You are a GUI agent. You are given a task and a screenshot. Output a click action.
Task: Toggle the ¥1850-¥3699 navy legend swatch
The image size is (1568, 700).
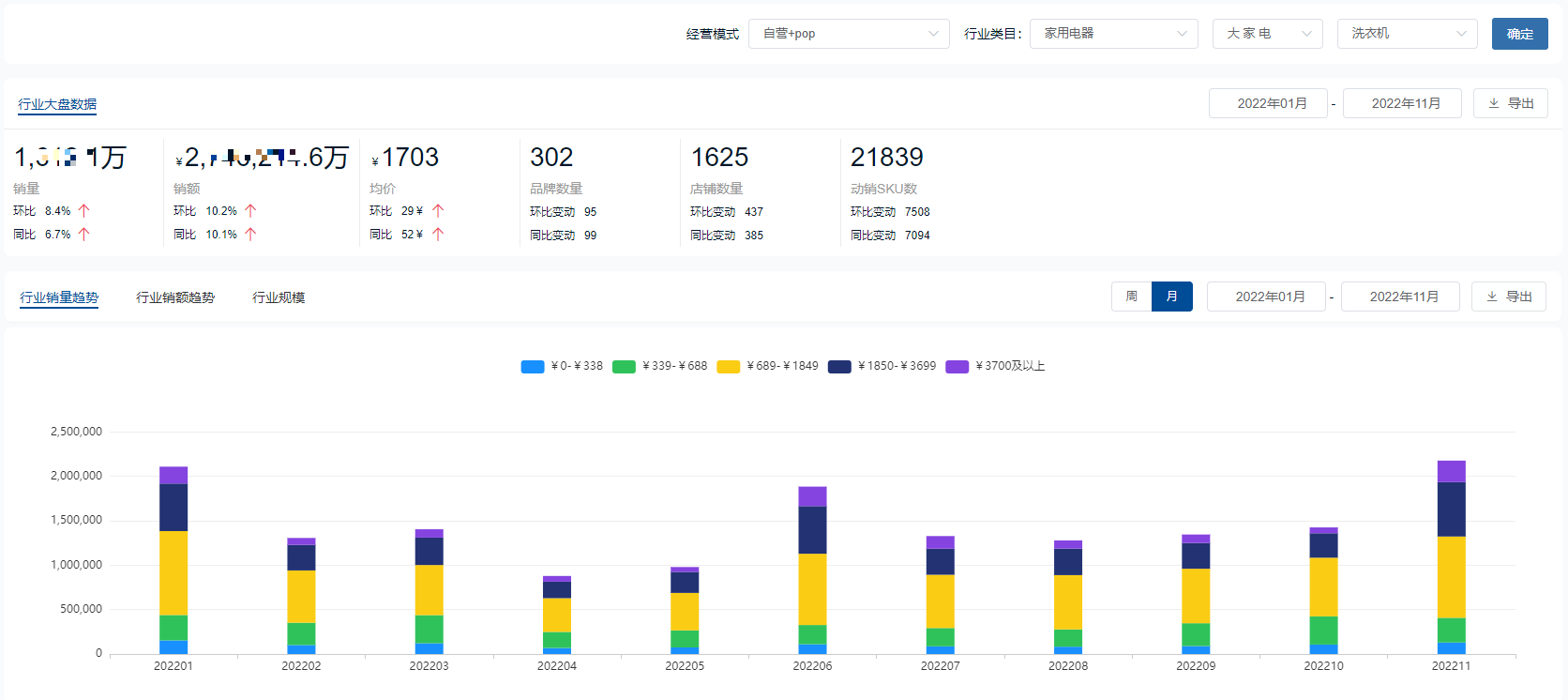840,367
